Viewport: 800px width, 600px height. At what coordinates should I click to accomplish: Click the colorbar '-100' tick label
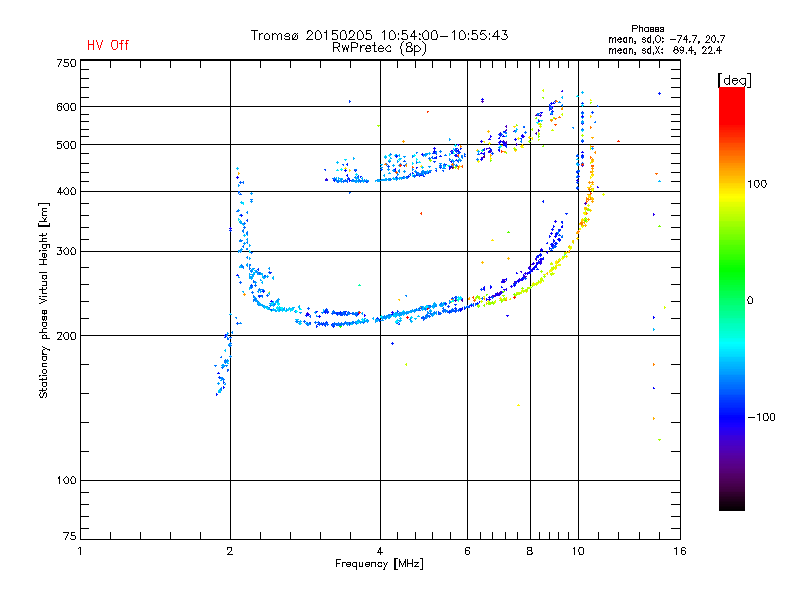[x=762, y=417]
